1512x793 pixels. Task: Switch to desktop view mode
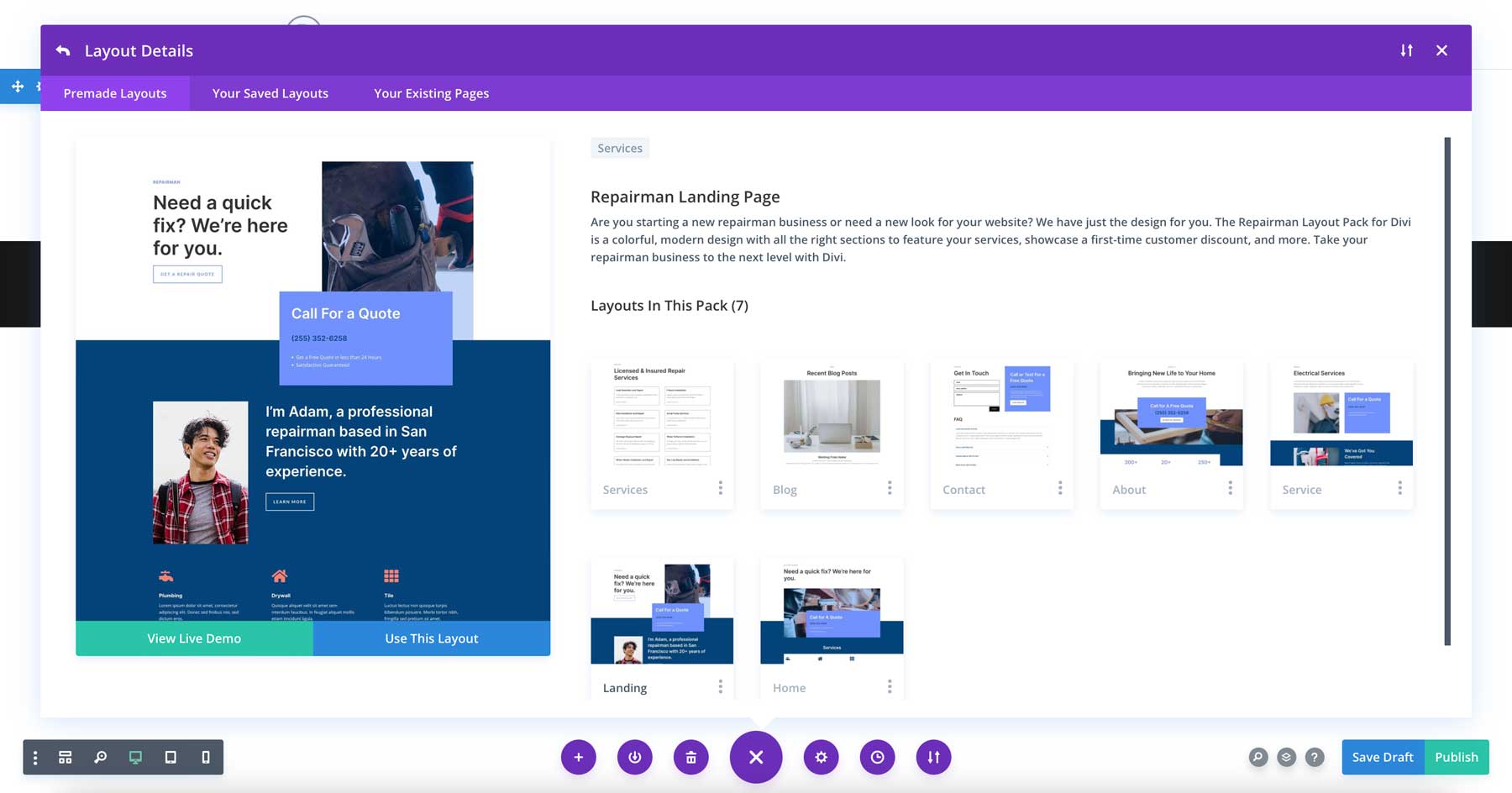135,757
